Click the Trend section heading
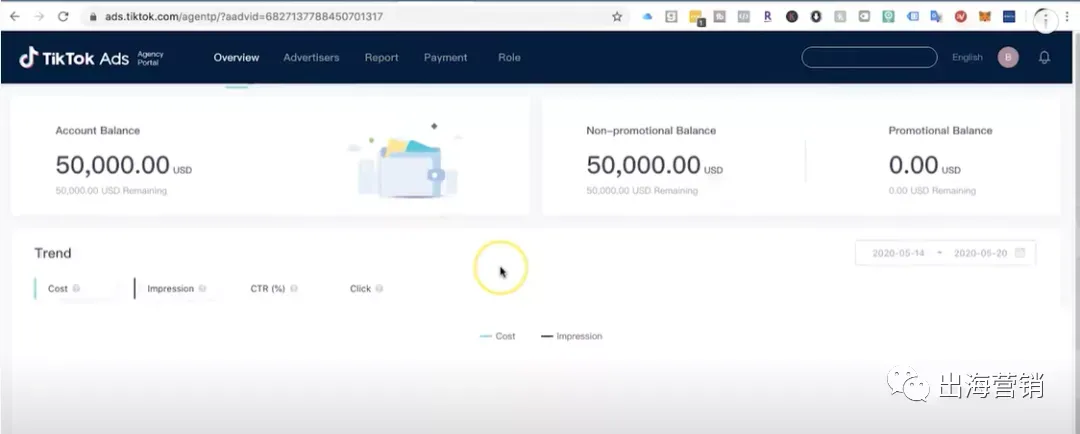1080x434 pixels. [x=53, y=254]
